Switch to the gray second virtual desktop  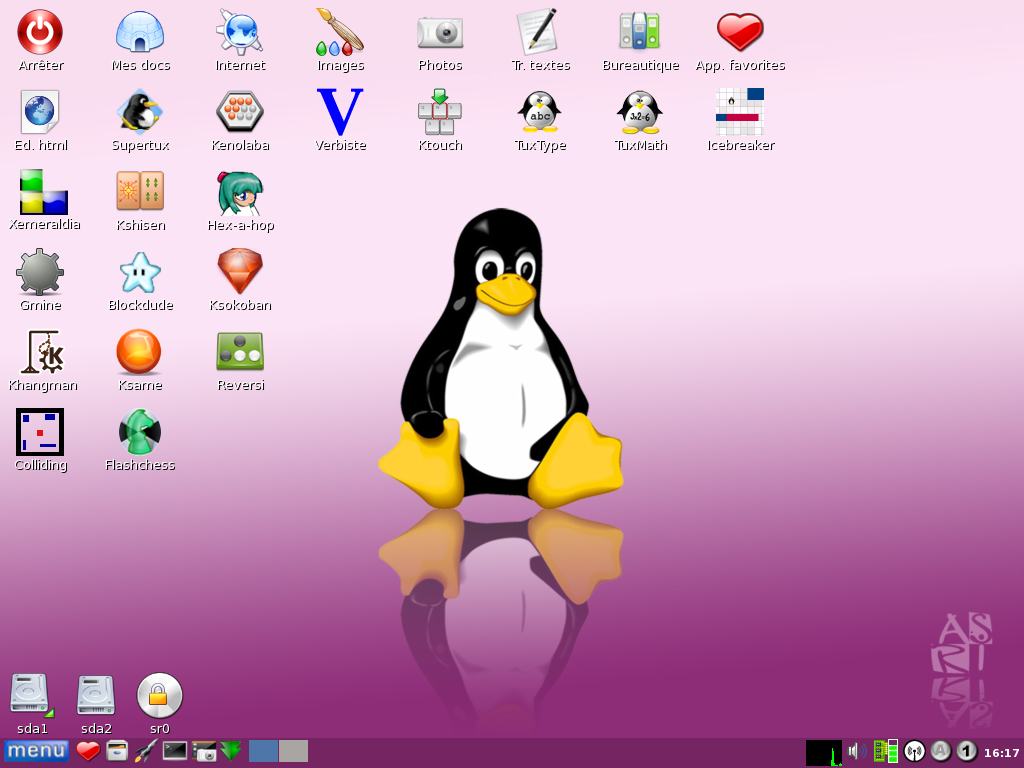click(293, 751)
